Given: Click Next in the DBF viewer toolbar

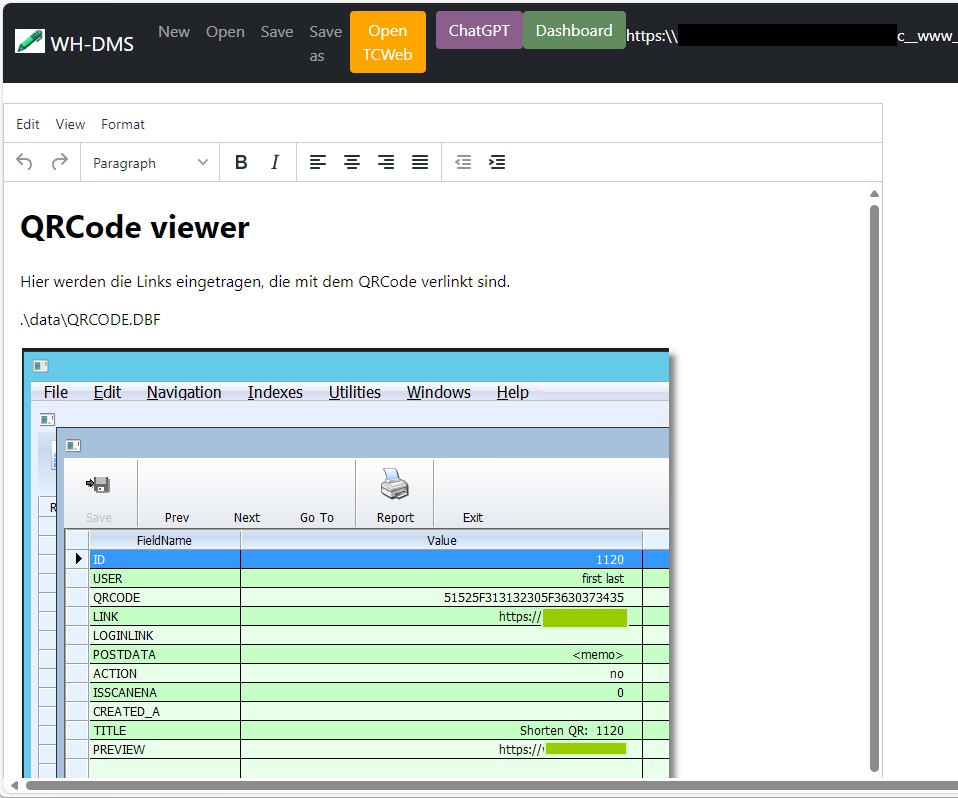Looking at the screenshot, I should pyautogui.click(x=247, y=518).
